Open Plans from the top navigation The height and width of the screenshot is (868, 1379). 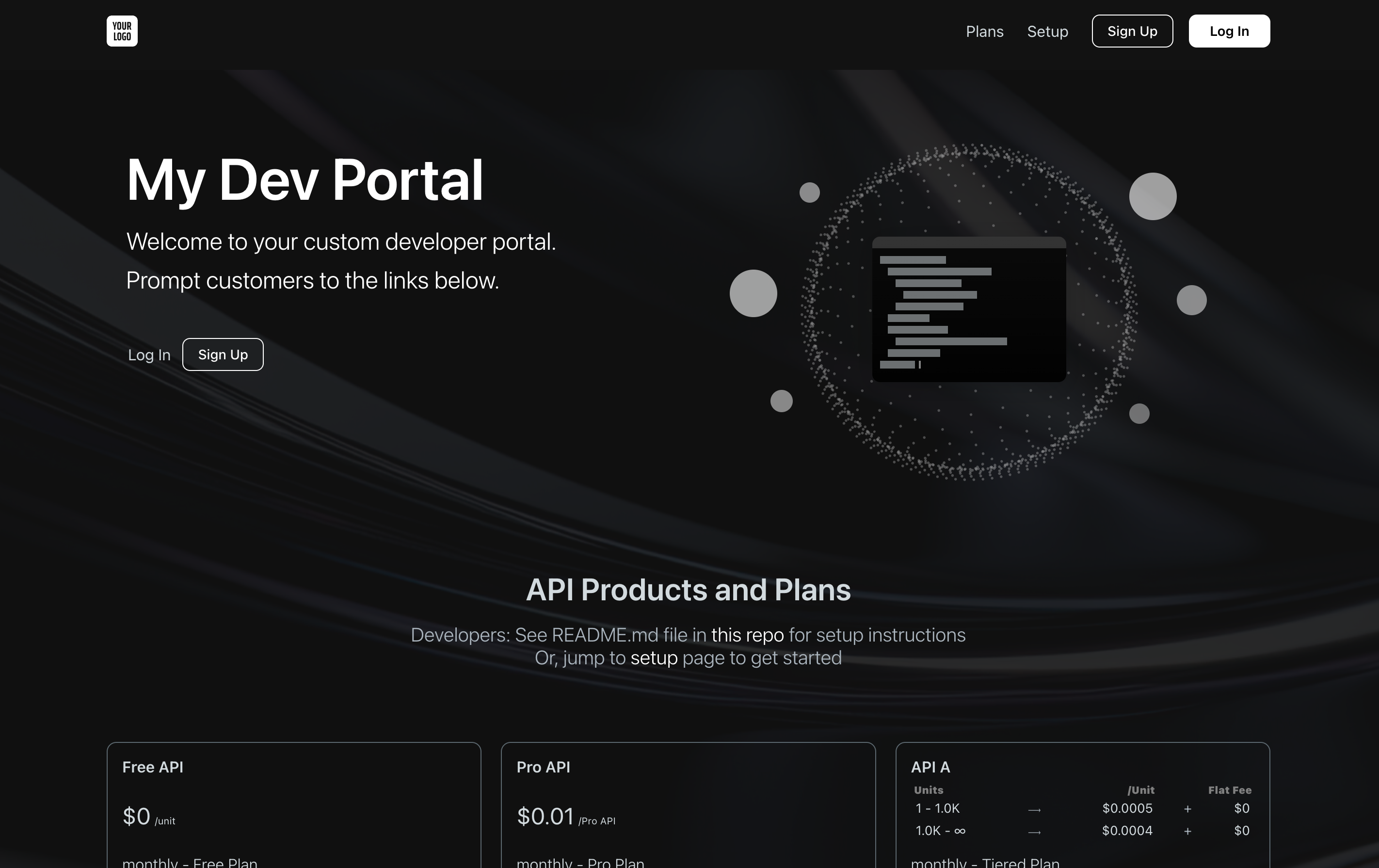click(x=984, y=32)
